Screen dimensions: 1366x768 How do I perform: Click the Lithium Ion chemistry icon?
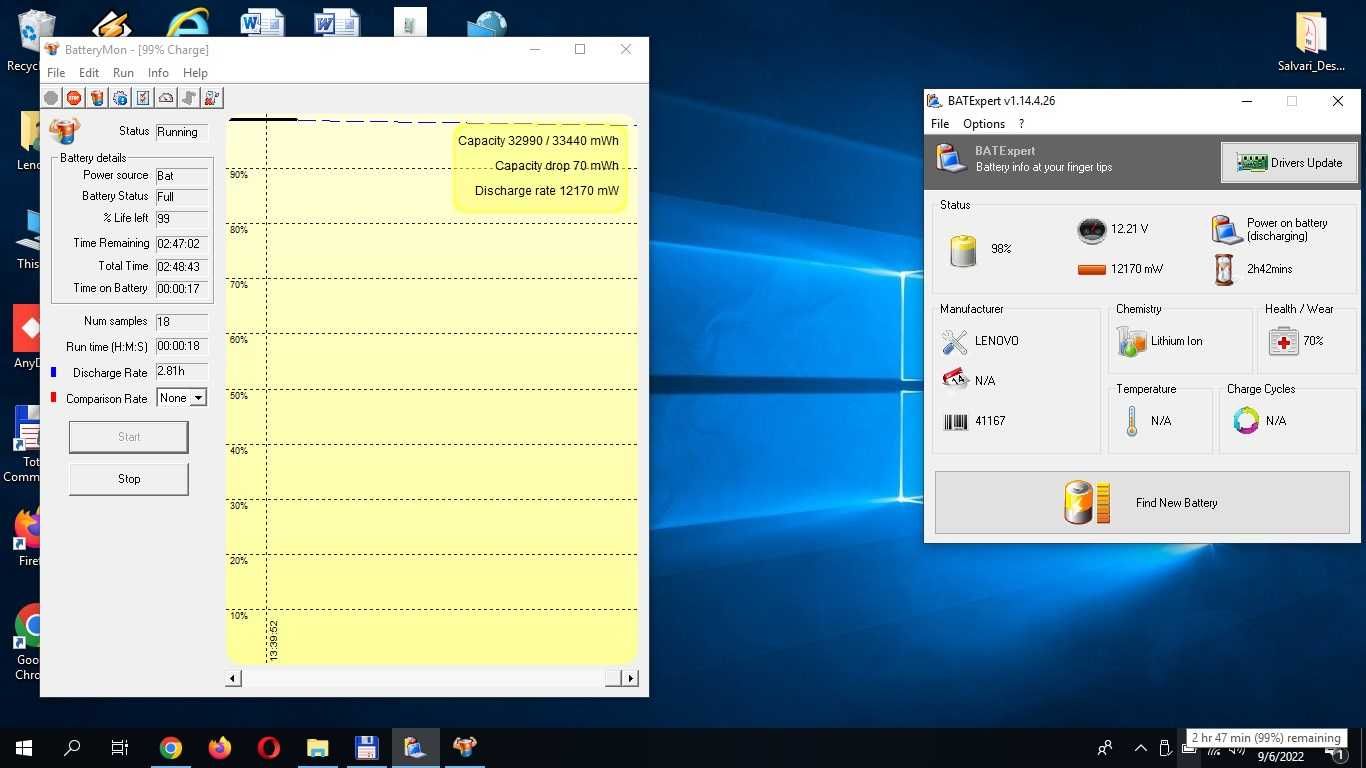1131,342
